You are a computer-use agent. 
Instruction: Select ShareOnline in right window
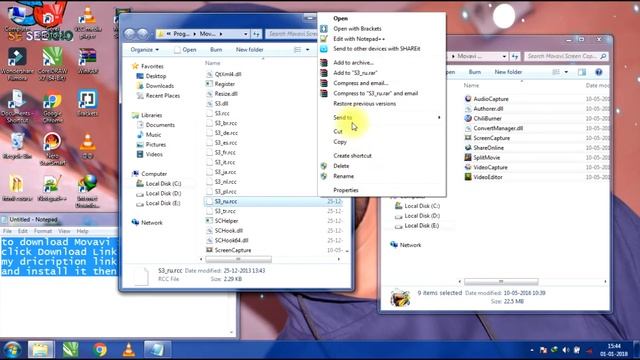pyautogui.click(x=488, y=148)
